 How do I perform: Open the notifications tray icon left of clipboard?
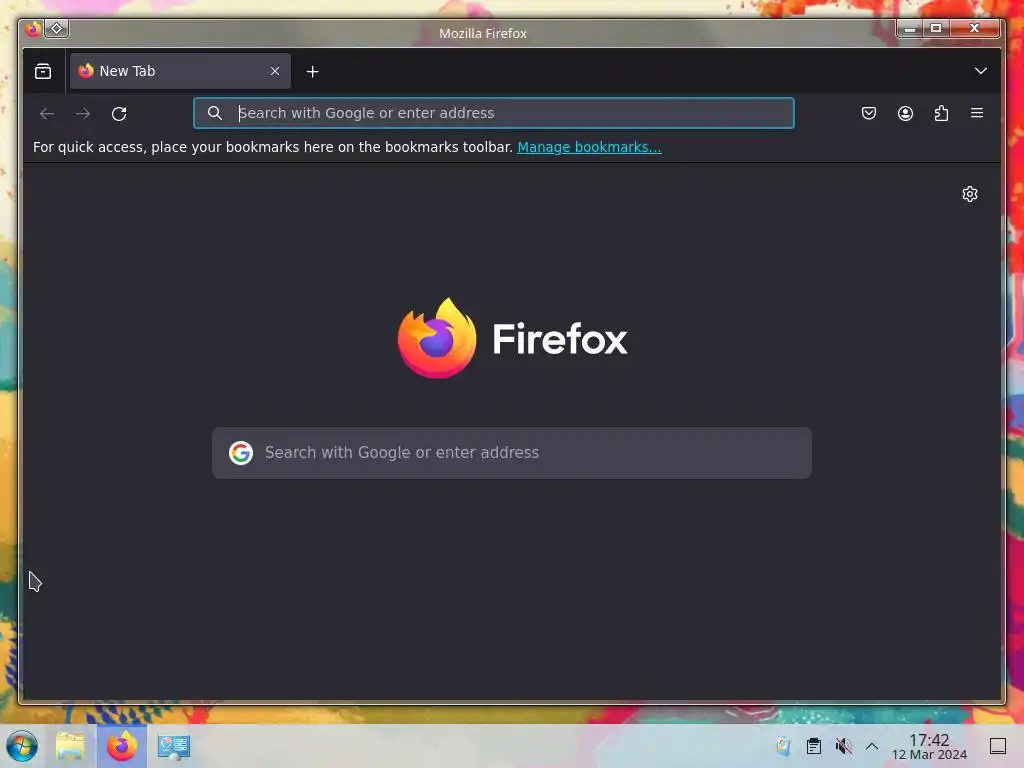pyautogui.click(x=784, y=746)
